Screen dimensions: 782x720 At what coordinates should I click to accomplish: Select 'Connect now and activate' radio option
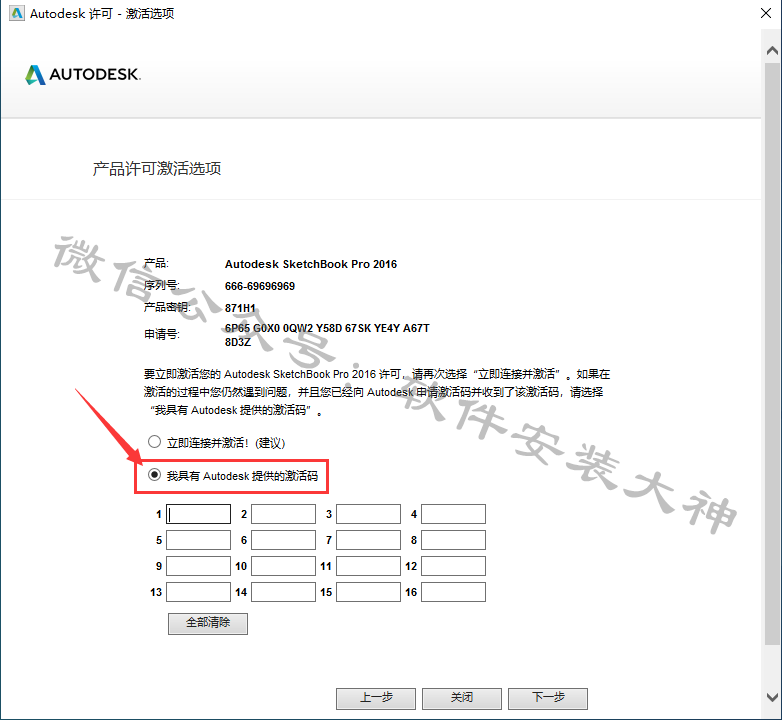pos(155,442)
